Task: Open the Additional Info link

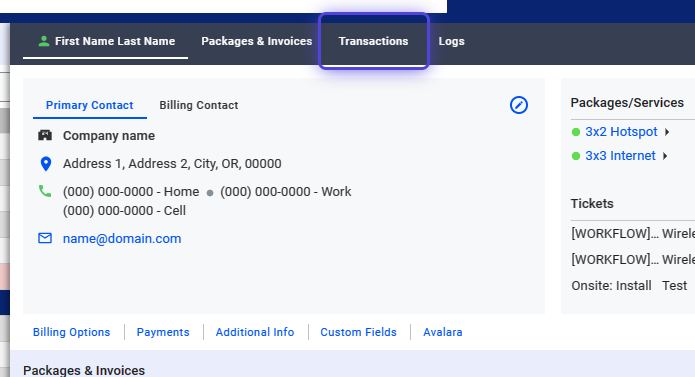Action: click(x=255, y=332)
